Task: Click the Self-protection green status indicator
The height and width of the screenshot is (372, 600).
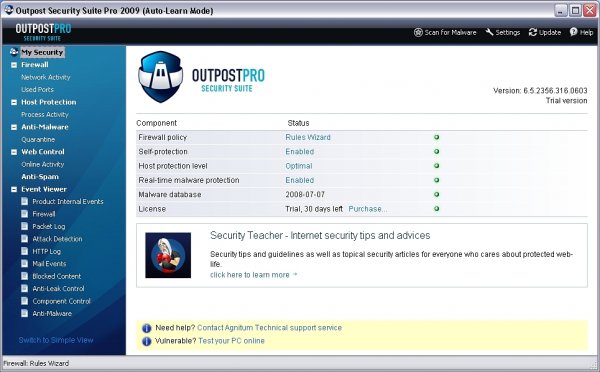Action: point(436,152)
